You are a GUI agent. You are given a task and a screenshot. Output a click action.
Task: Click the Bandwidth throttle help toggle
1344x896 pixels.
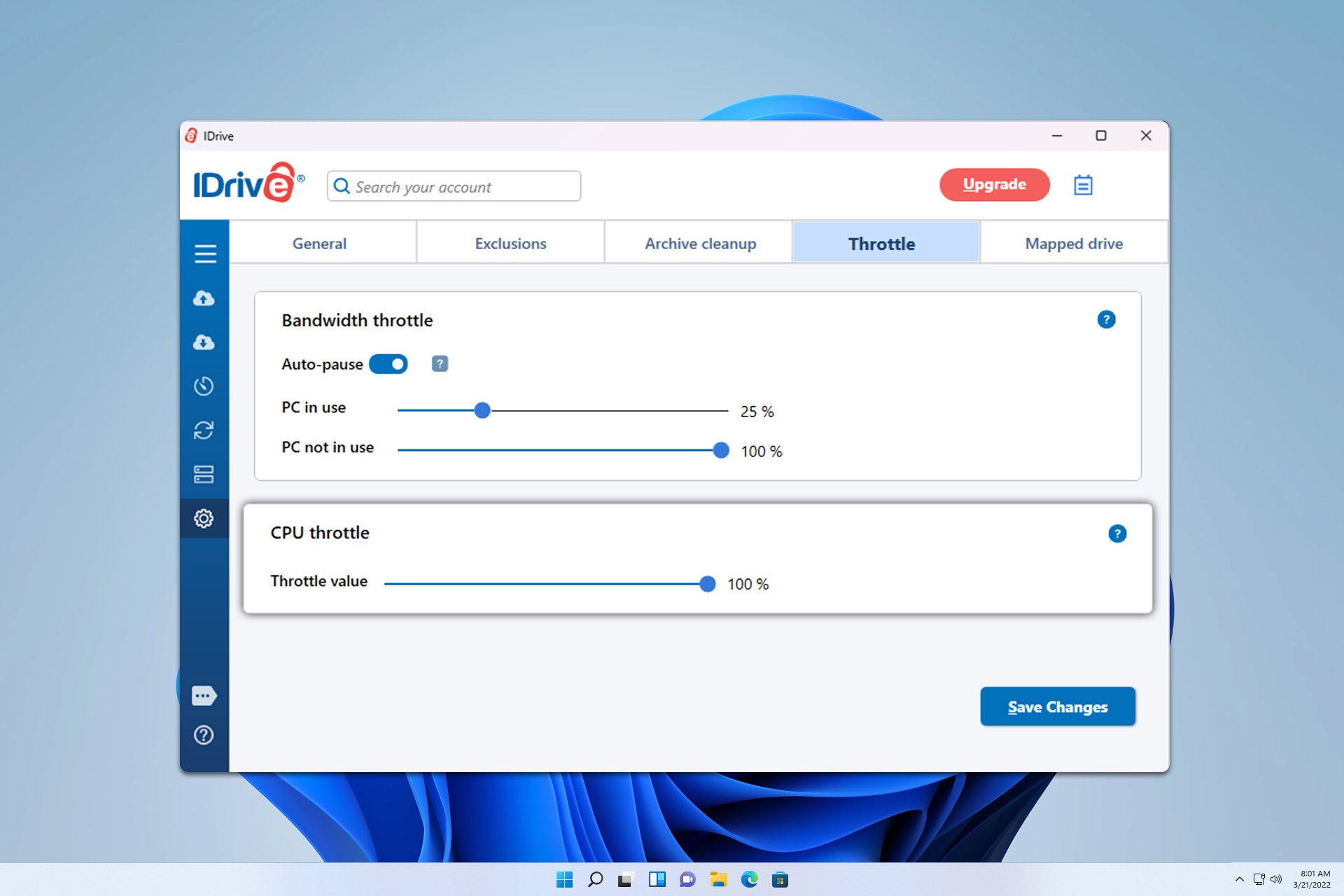(1107, 320)
